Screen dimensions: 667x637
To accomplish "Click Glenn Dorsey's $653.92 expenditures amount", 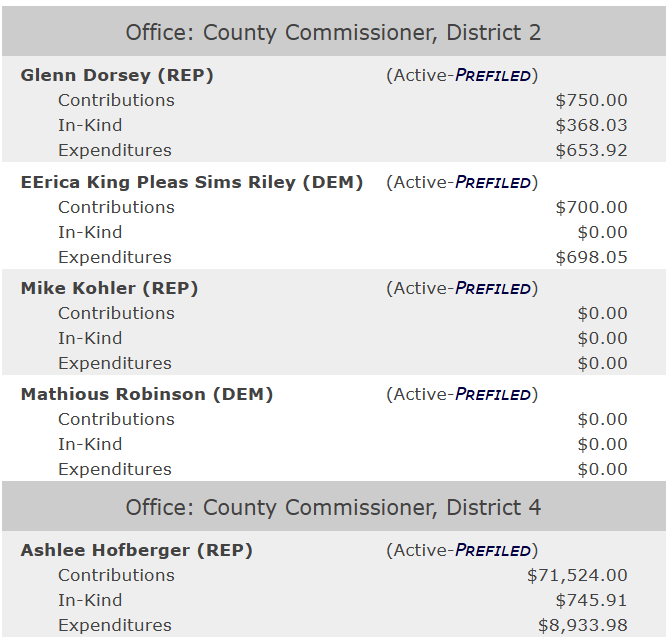I will (591, 150).
